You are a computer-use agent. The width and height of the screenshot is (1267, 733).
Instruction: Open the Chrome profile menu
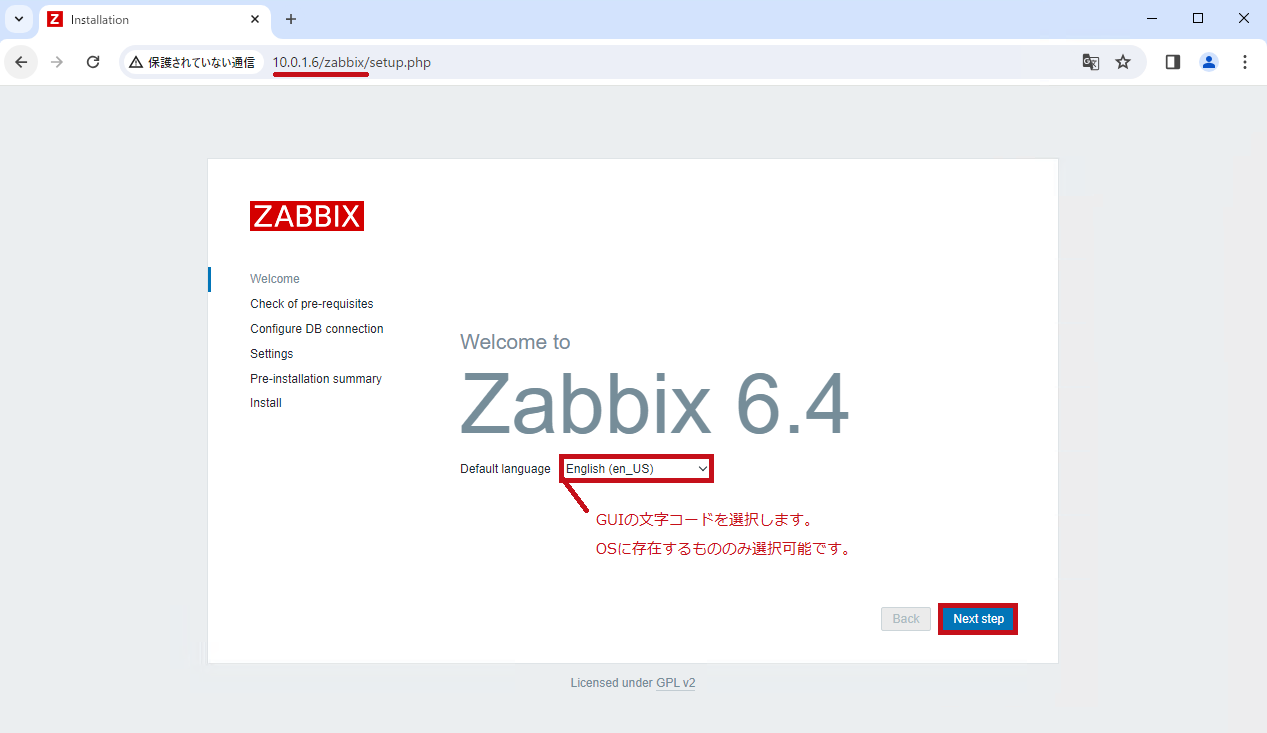coord(1209,62)
